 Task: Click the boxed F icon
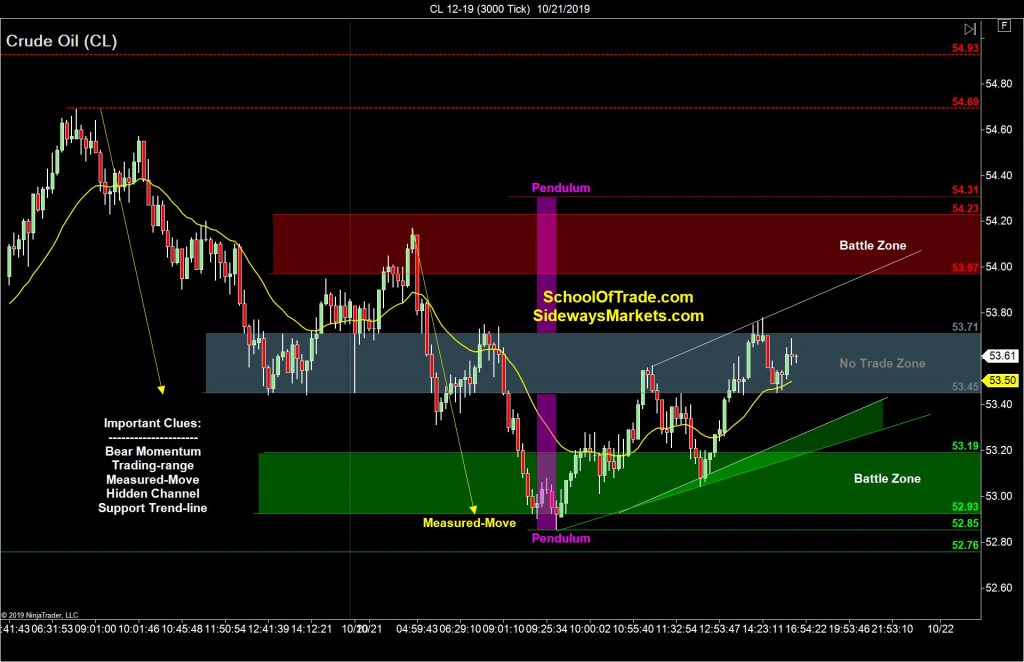click(1003, 25)
